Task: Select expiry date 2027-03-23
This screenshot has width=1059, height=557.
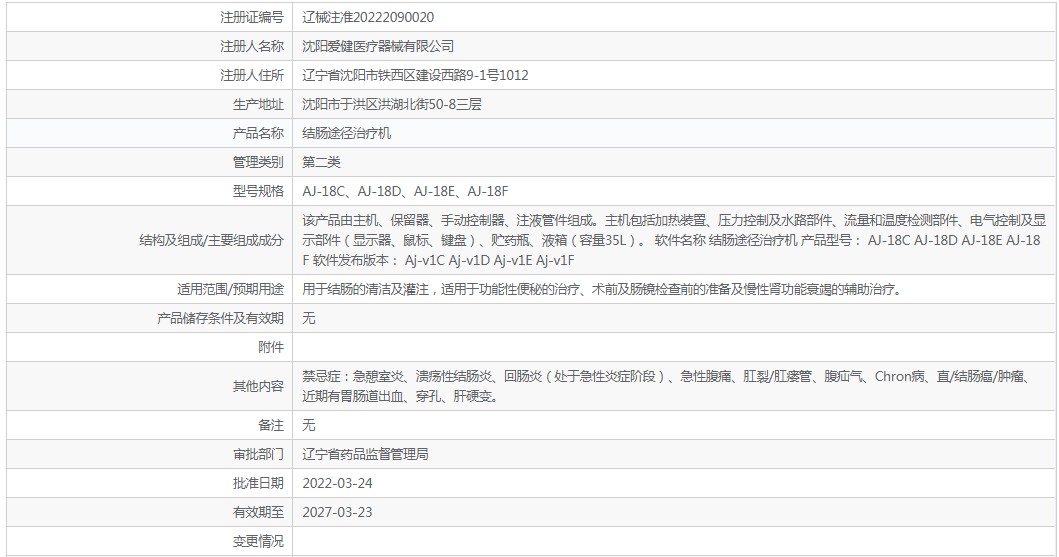Action: [x=337, y=512]
